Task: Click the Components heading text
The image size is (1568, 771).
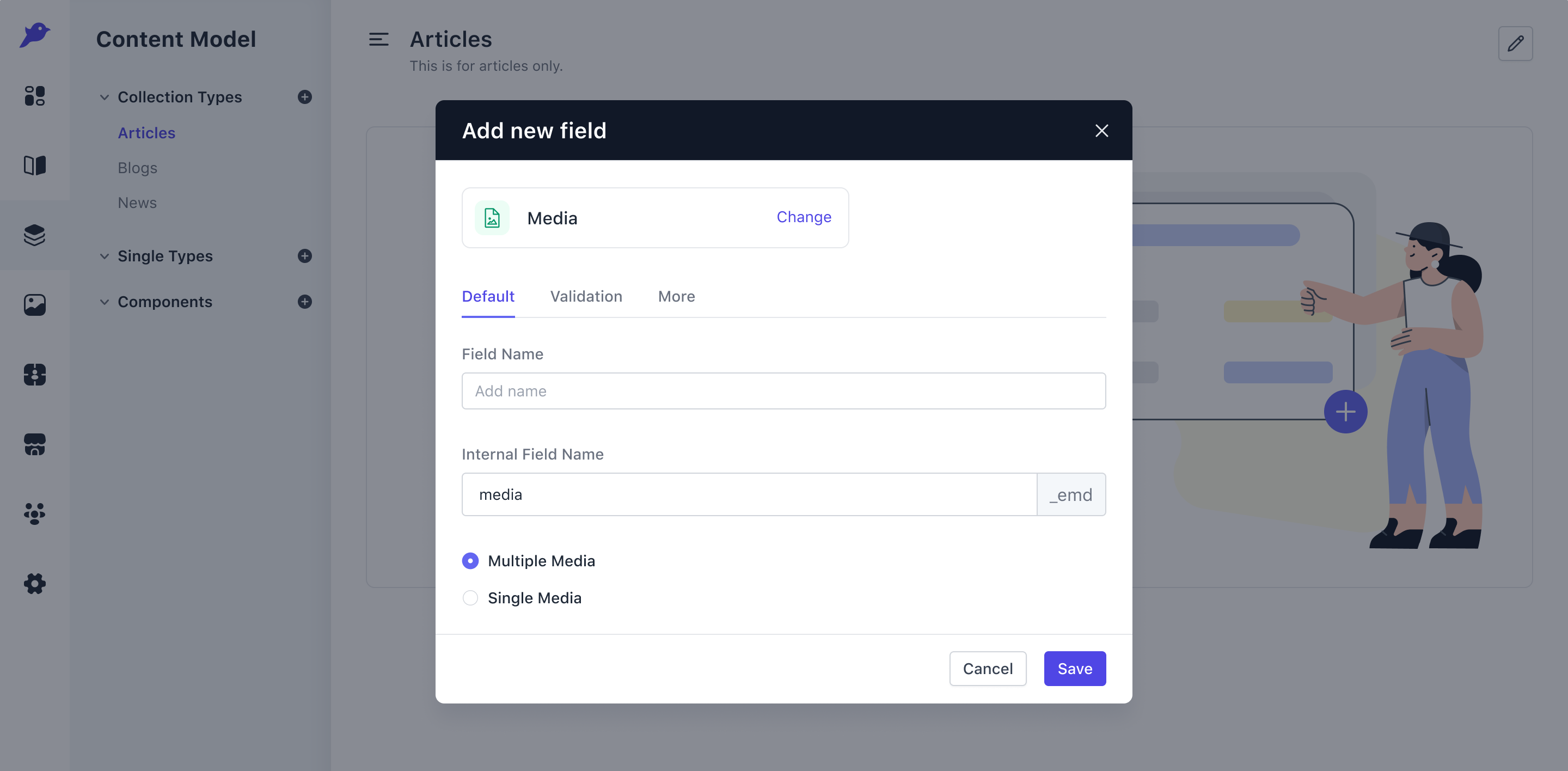Action: coord(165,302)
